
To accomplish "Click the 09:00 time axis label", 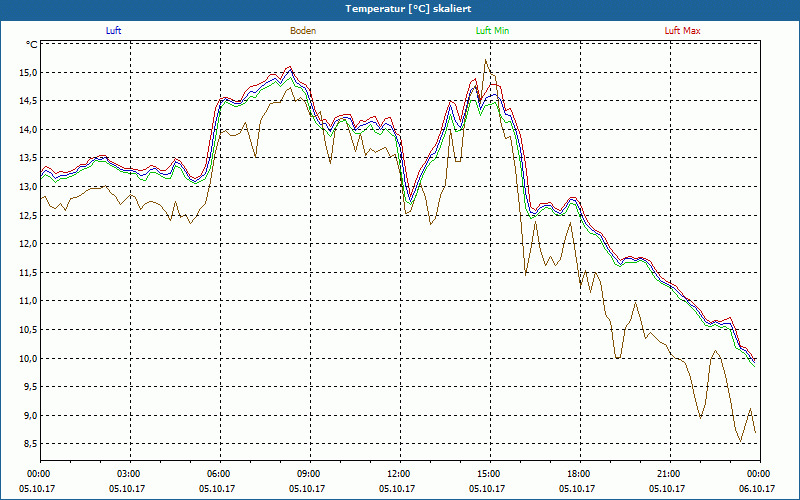I will 310,474.
